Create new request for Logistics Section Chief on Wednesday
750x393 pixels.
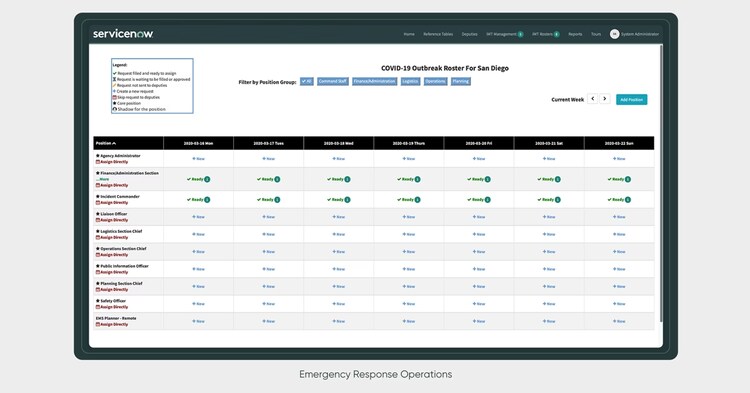click(x=339, y=234)
